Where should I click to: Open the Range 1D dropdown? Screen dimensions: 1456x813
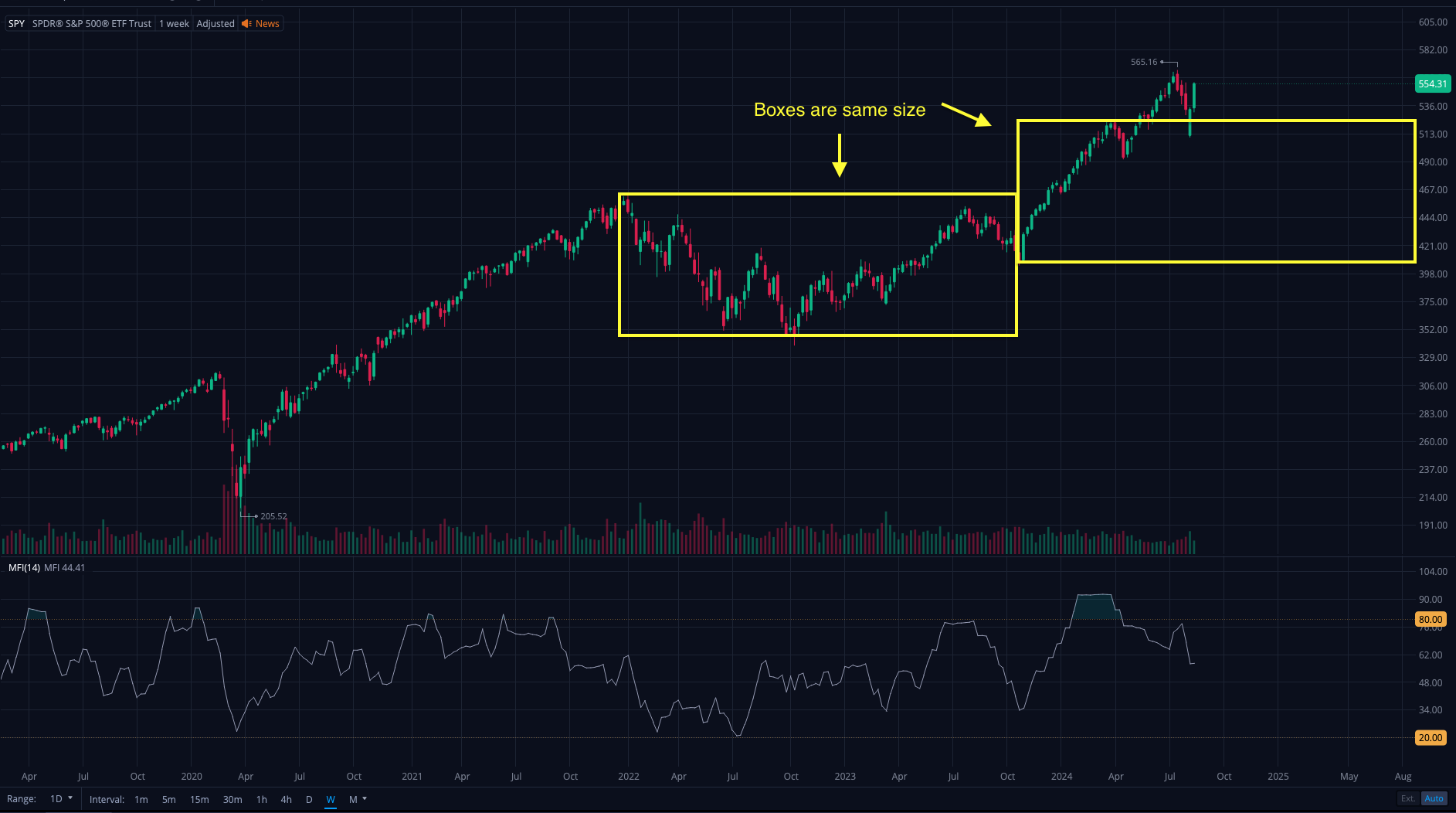61,799
